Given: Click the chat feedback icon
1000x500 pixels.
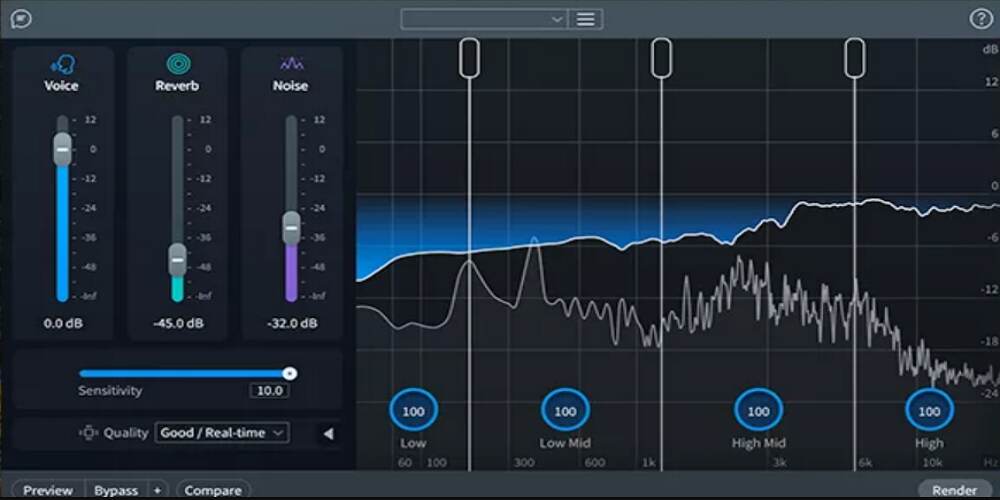Looking at the screenshot, I should (21, 19).
